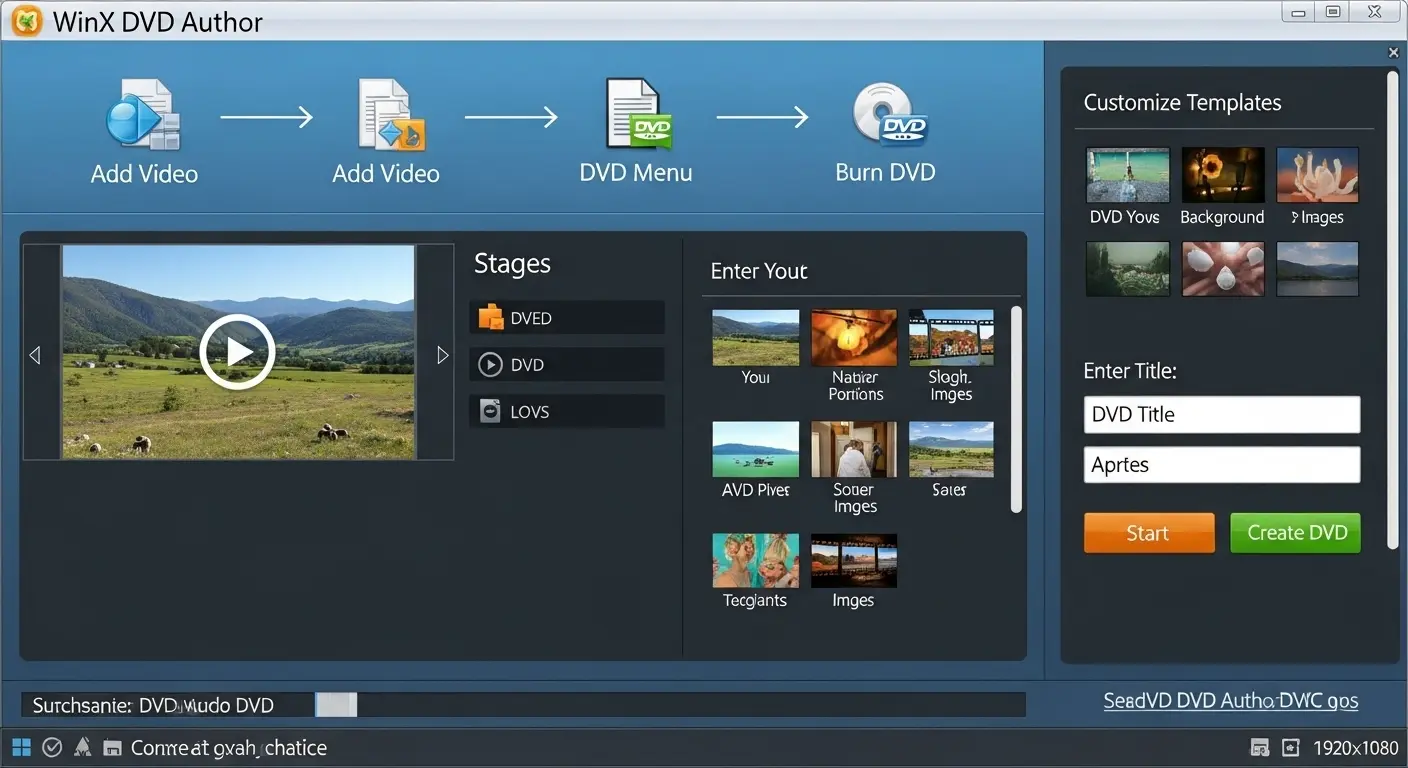The width and height of the screenshot is (1408, 768).
Task: Open the DVD Menu step icon
Action: (638, 115)
